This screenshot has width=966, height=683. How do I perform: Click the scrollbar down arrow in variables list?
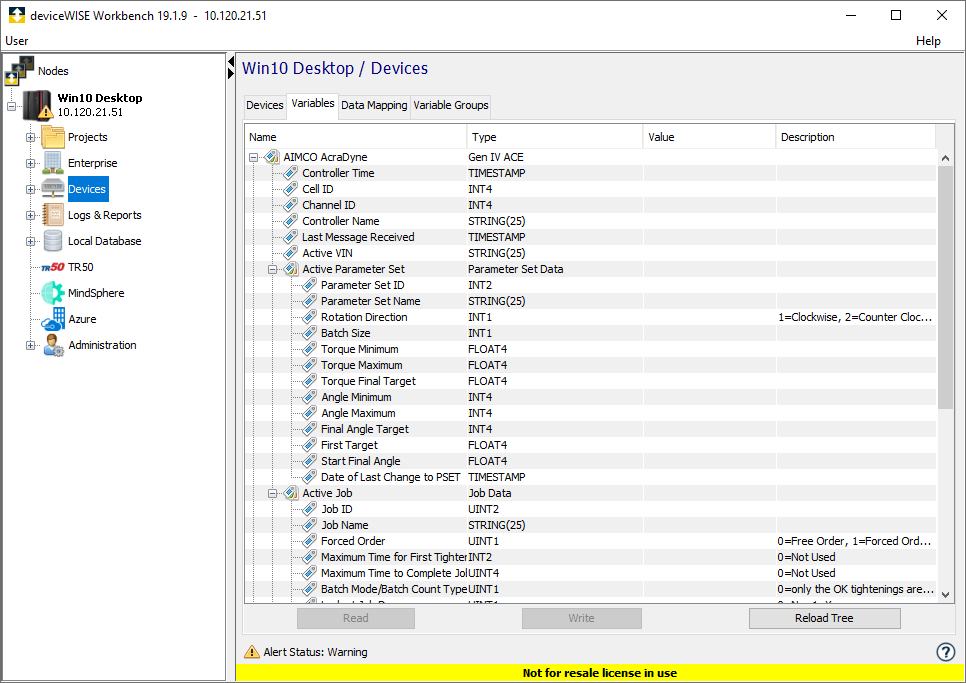[x=944, y=592]
